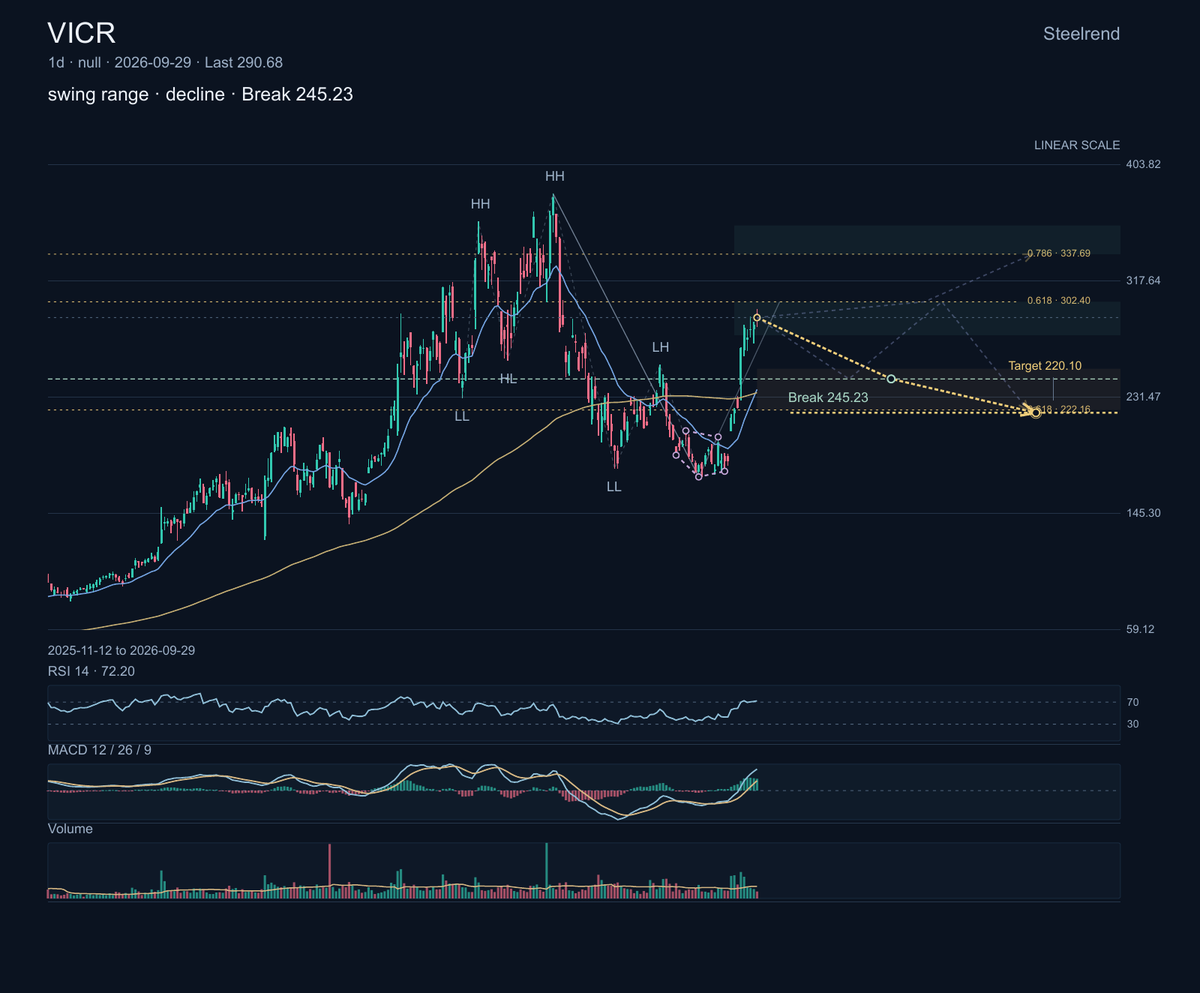Image resolution: width=1200 pixels, height=993 pixels.
Task: Click the RSI 70 level label
Action: tap(1133, 702)
